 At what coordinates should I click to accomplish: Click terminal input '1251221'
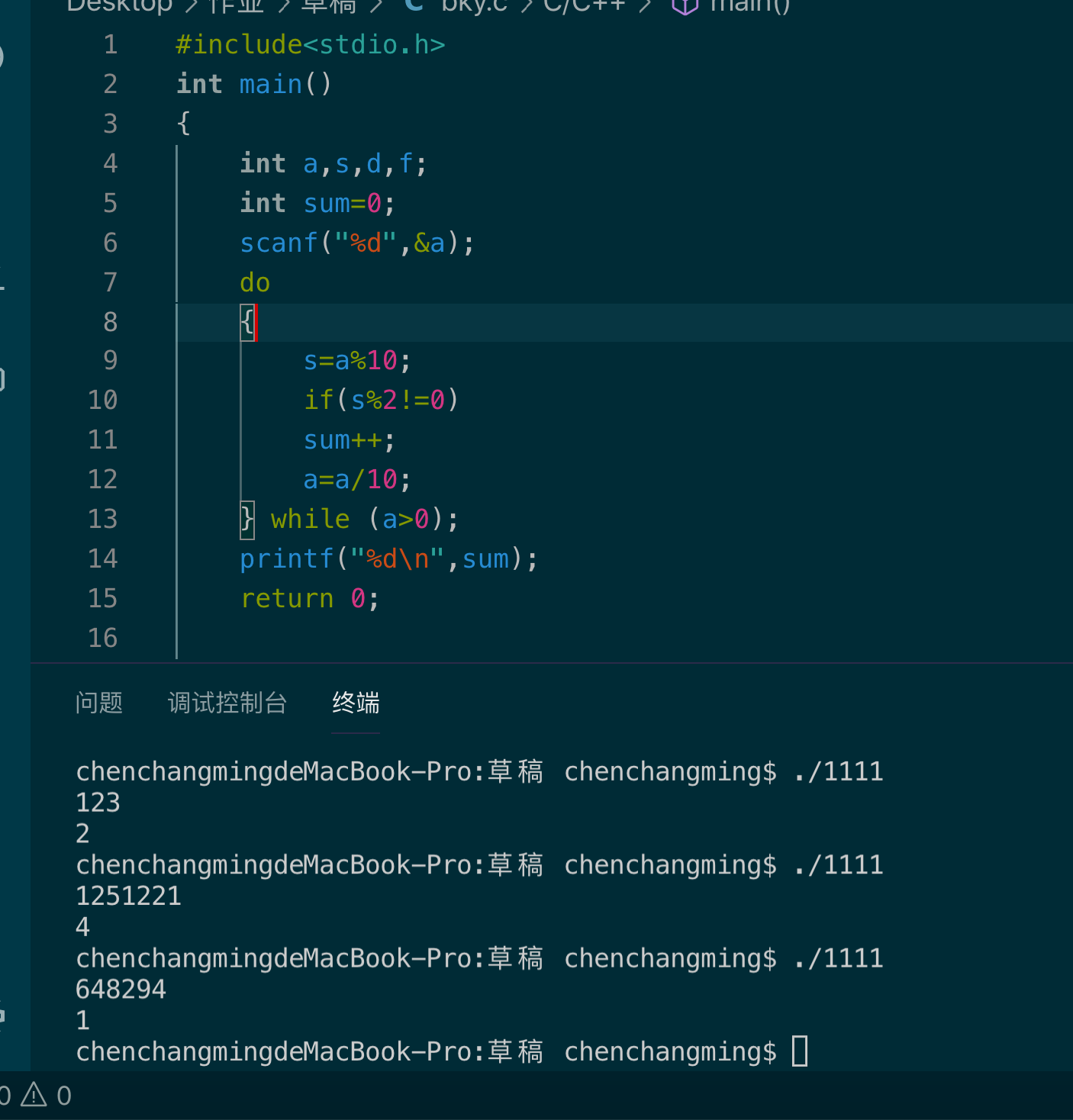coord(128,896)
